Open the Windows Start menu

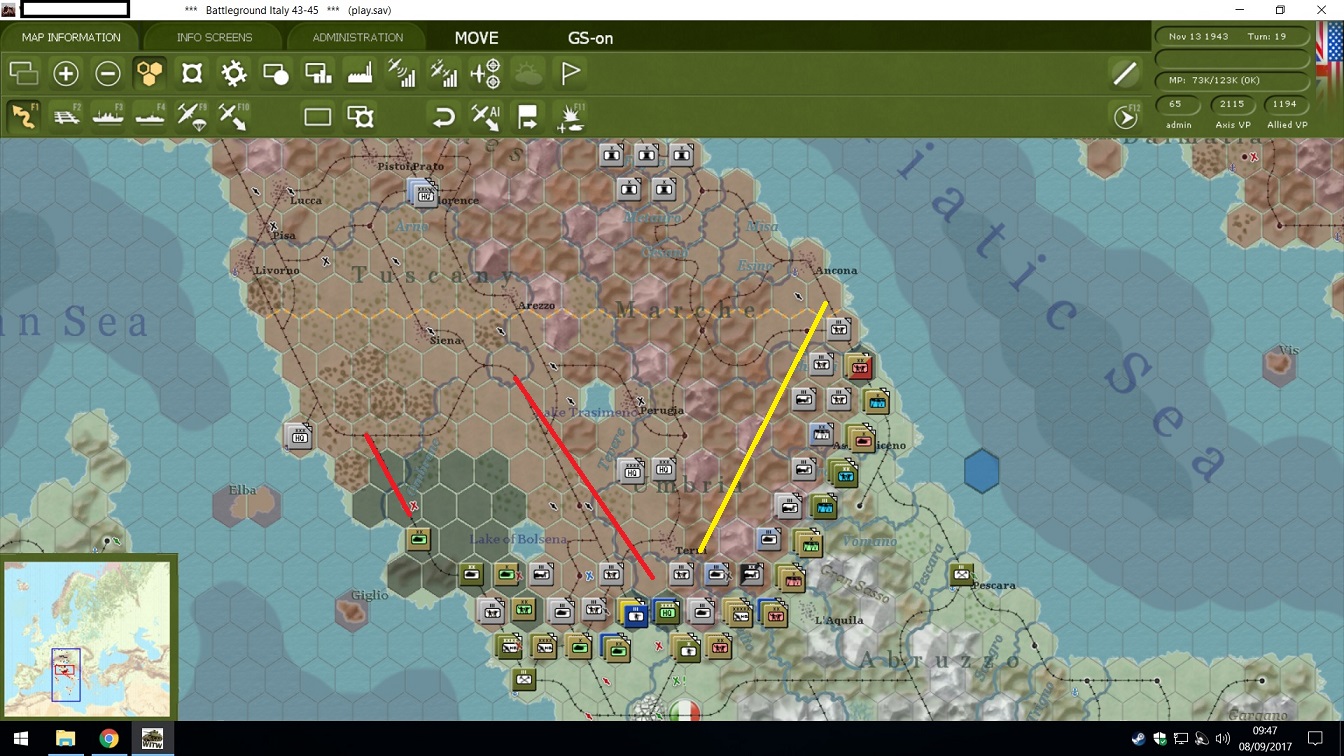coord(21,739)
